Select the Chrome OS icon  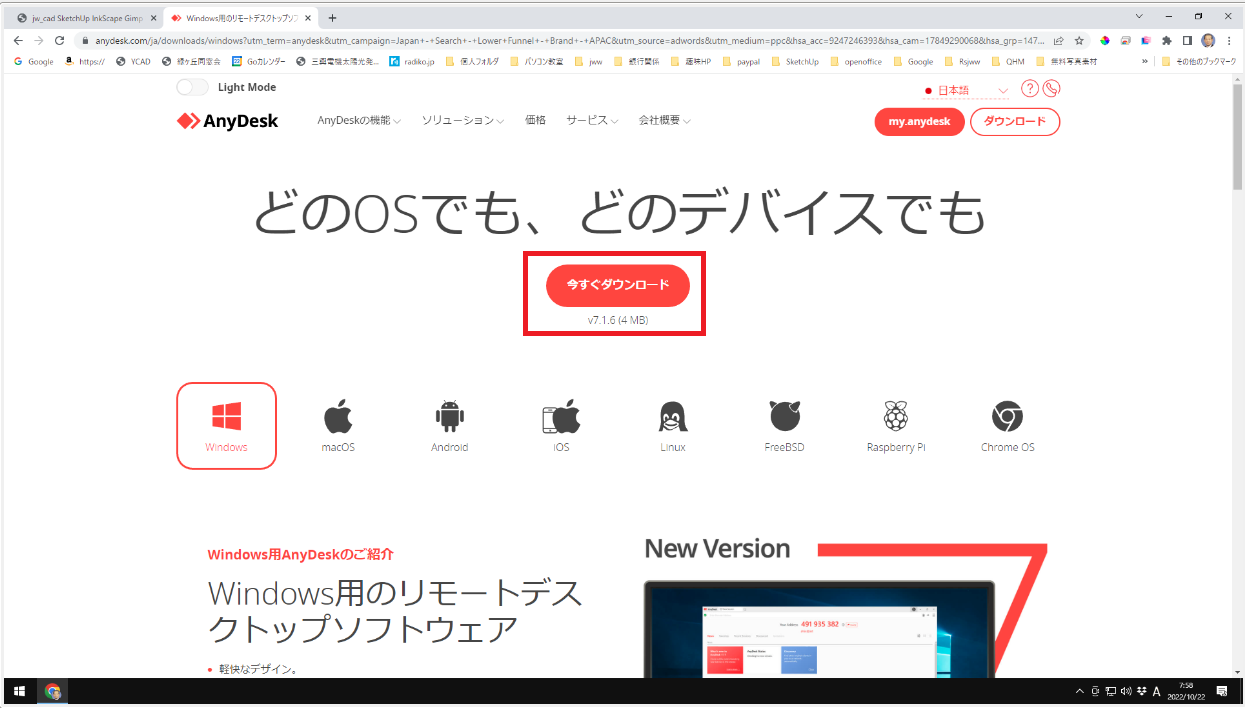point(1008,415)
